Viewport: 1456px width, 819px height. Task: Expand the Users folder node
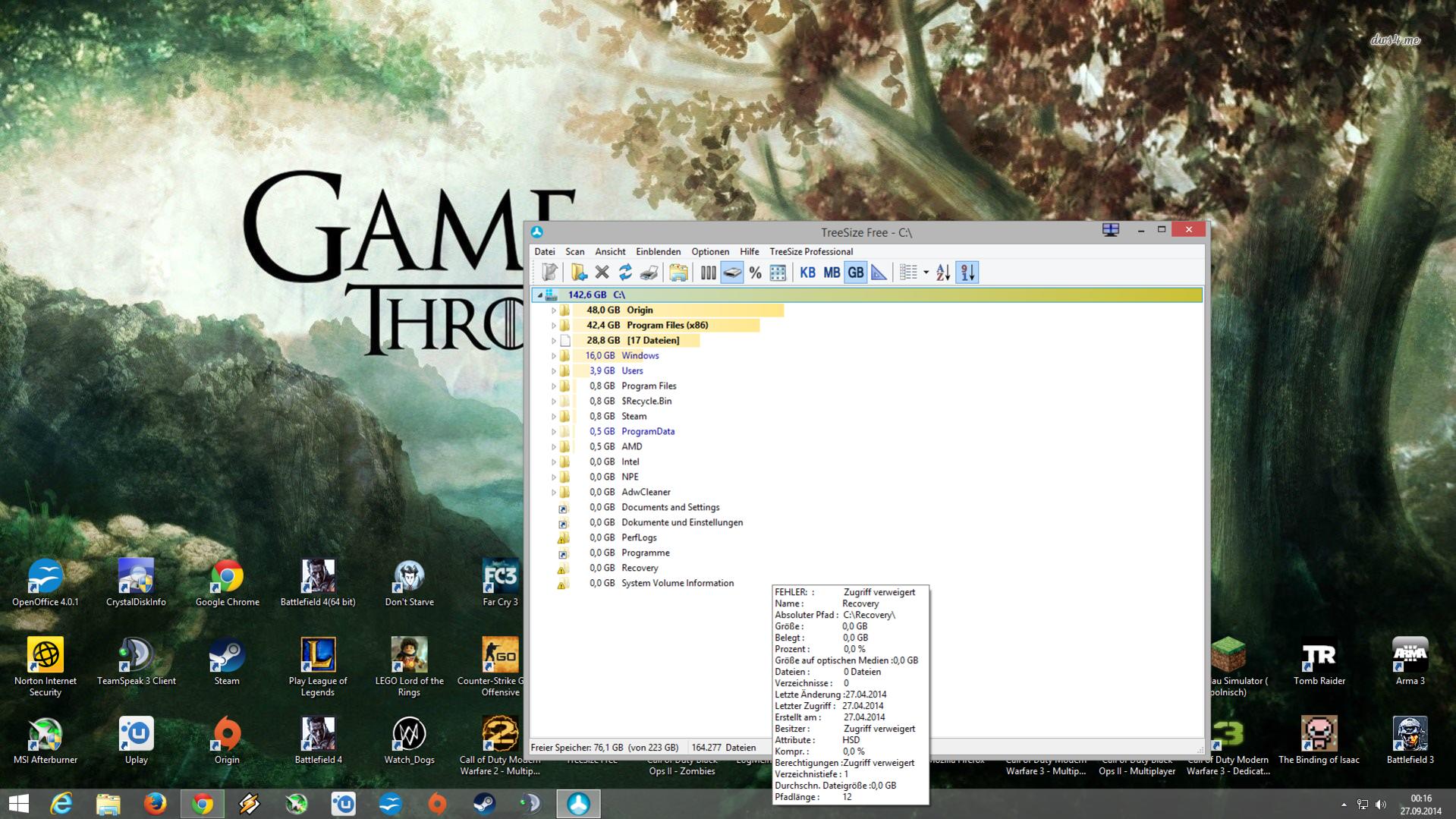coord(553,371)
